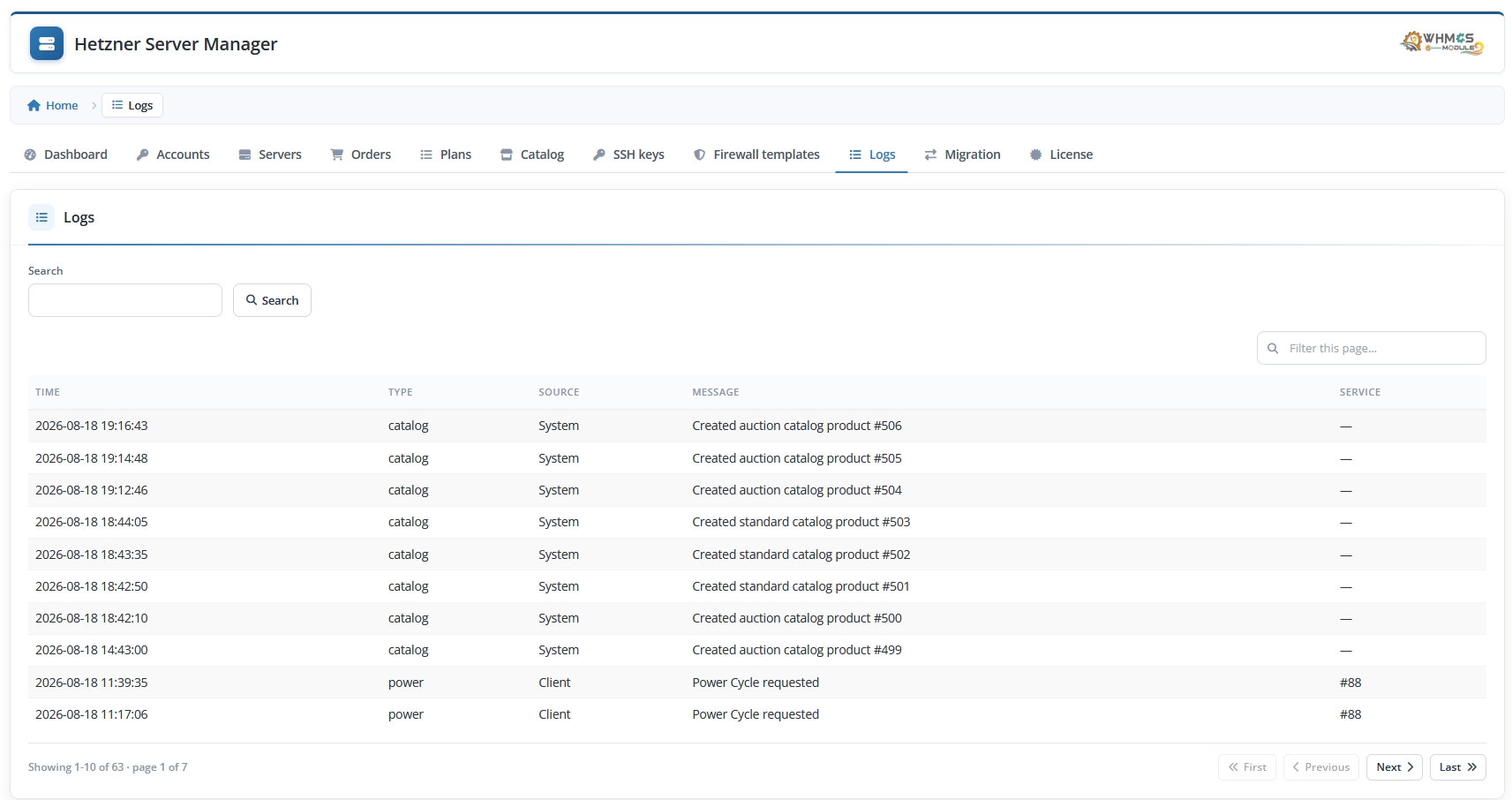Click the magnifier icon in filter field
Viewport: 1512px width, 800px height.
click(1273, 349)
